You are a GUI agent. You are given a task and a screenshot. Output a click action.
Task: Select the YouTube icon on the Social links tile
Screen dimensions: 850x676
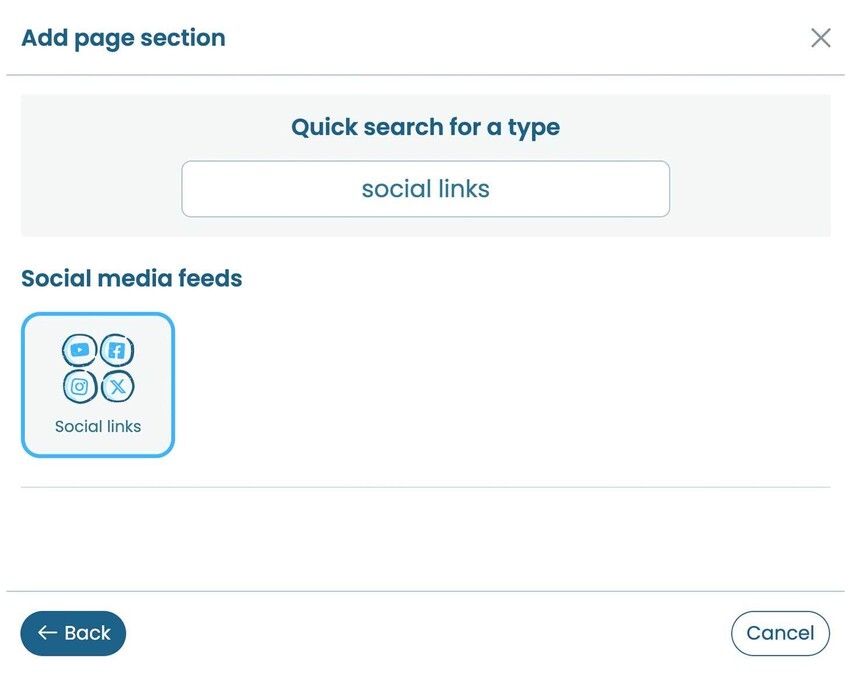(x=79, y=350)
